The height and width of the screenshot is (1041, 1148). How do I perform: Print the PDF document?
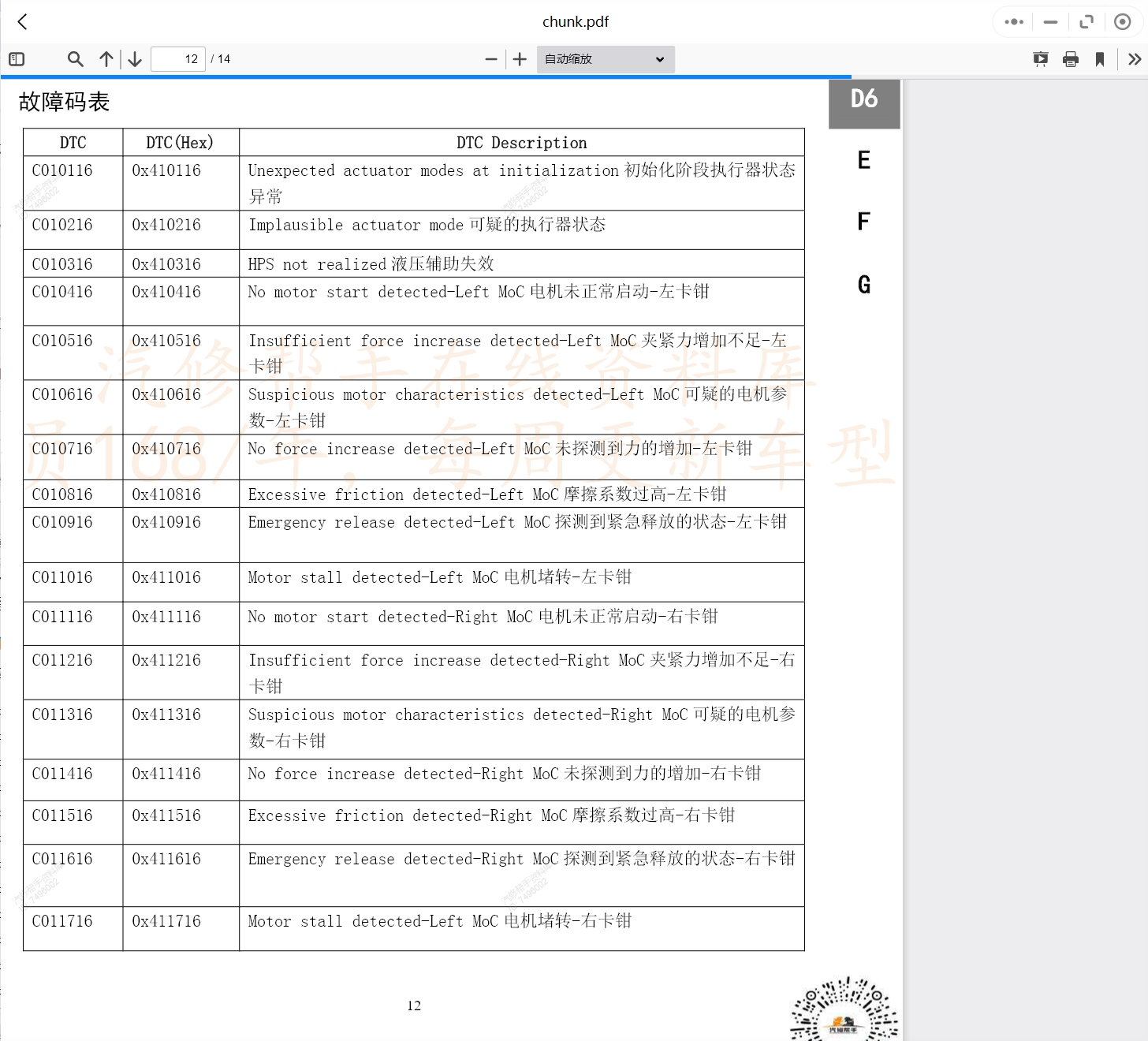(x=1071, y=59)
